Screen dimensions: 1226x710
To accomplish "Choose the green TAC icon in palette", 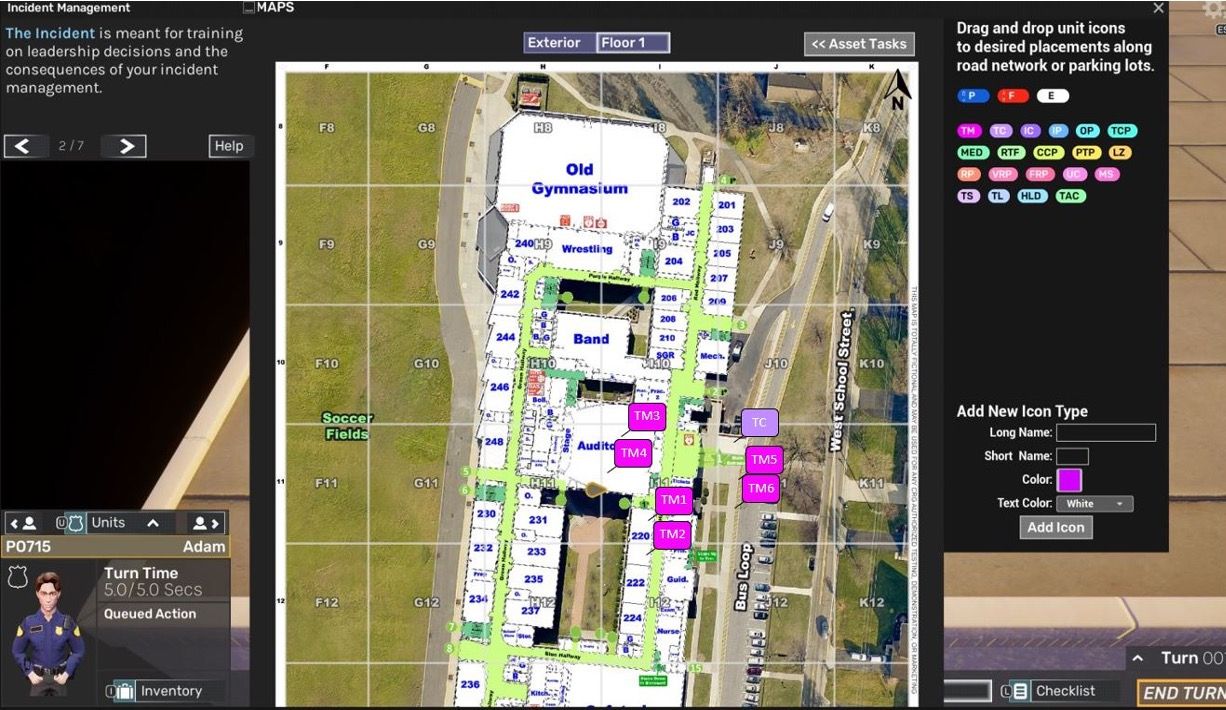I will tap(1069, 196).
